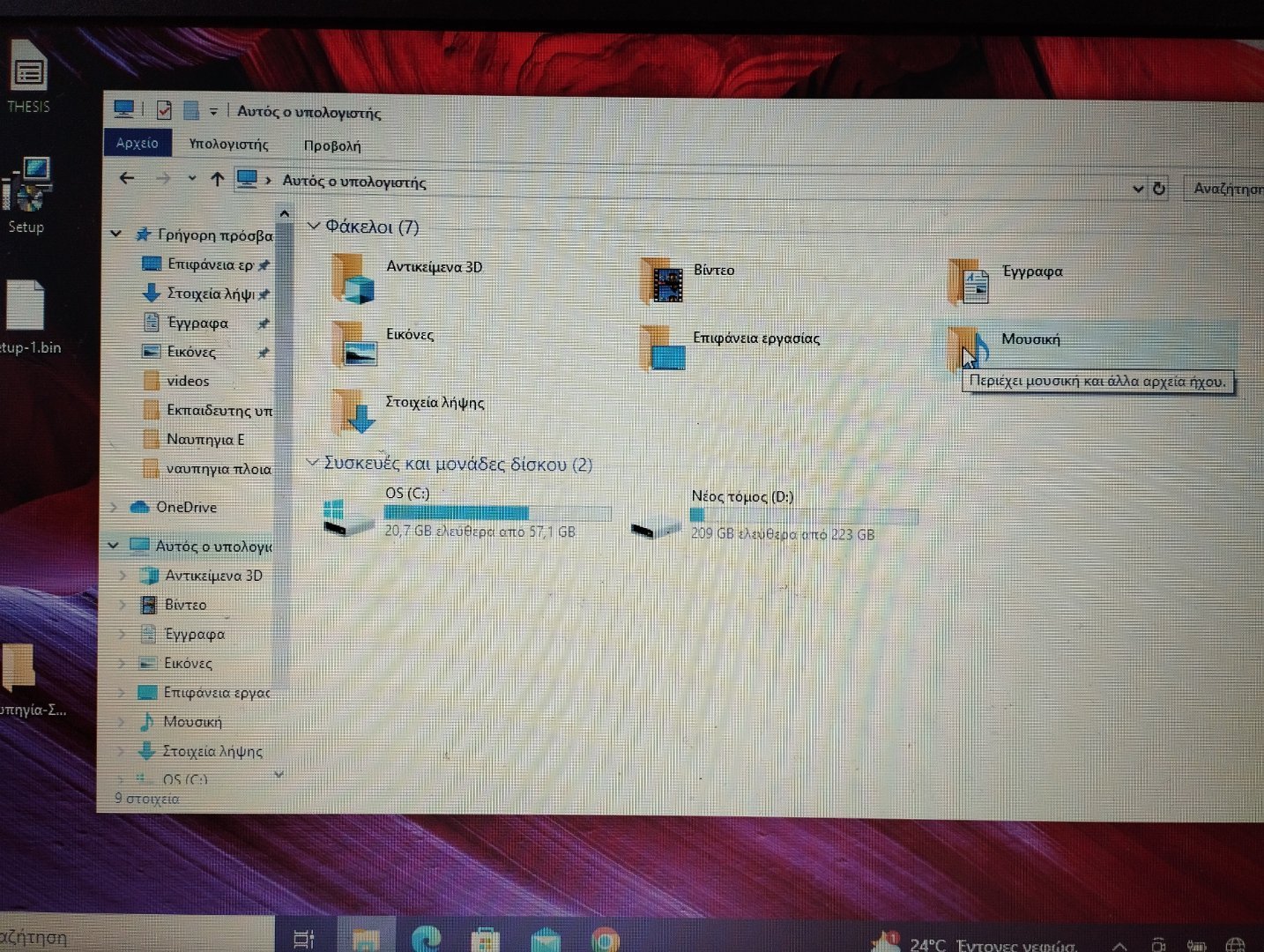This screenshot has height=952, width=1264.
Task: Customize quick access toolbar dropdown
Action: click(x=213, y=111)
